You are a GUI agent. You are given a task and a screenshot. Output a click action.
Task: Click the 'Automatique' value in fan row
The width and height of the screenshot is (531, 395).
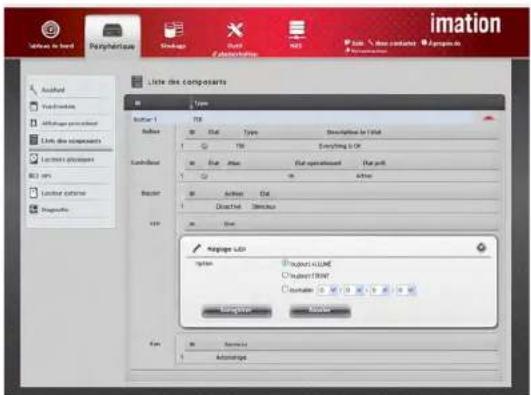click(231, 357)
